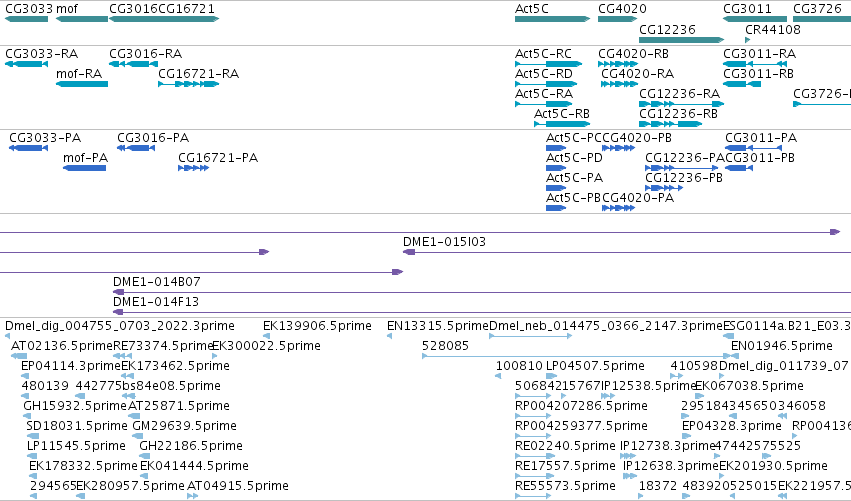Select the CG16721-RA transcript glyph
This screenshot has height=501, width=851.
188,84
